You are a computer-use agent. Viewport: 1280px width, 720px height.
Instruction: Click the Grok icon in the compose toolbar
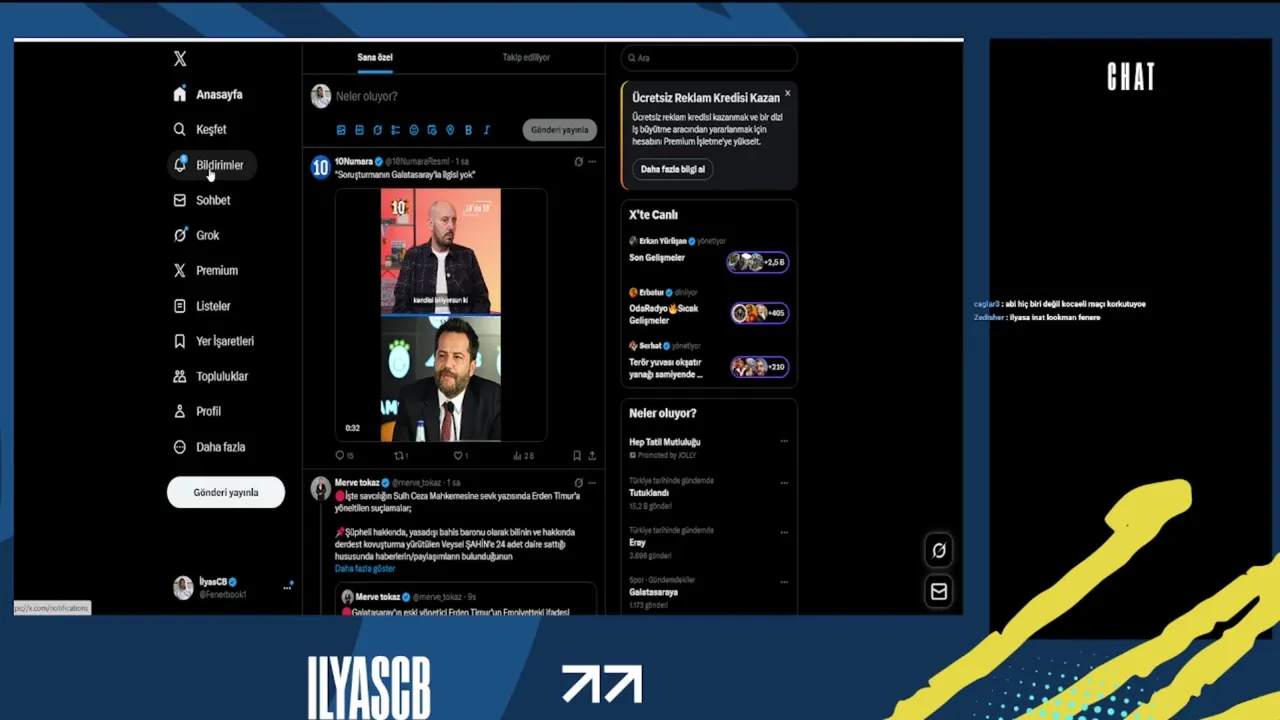pyautogui.click(x=377, y=130)
